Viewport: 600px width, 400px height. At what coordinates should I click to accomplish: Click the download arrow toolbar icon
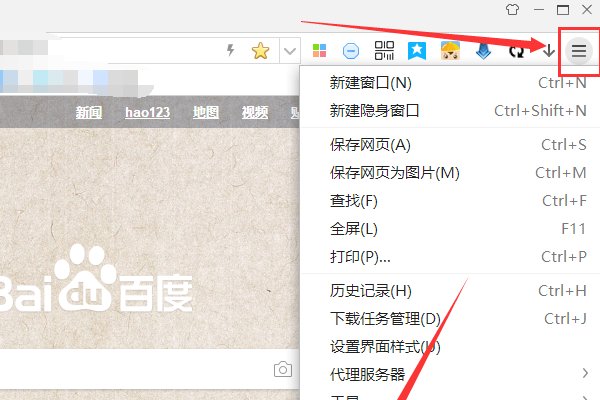[549, 50]
